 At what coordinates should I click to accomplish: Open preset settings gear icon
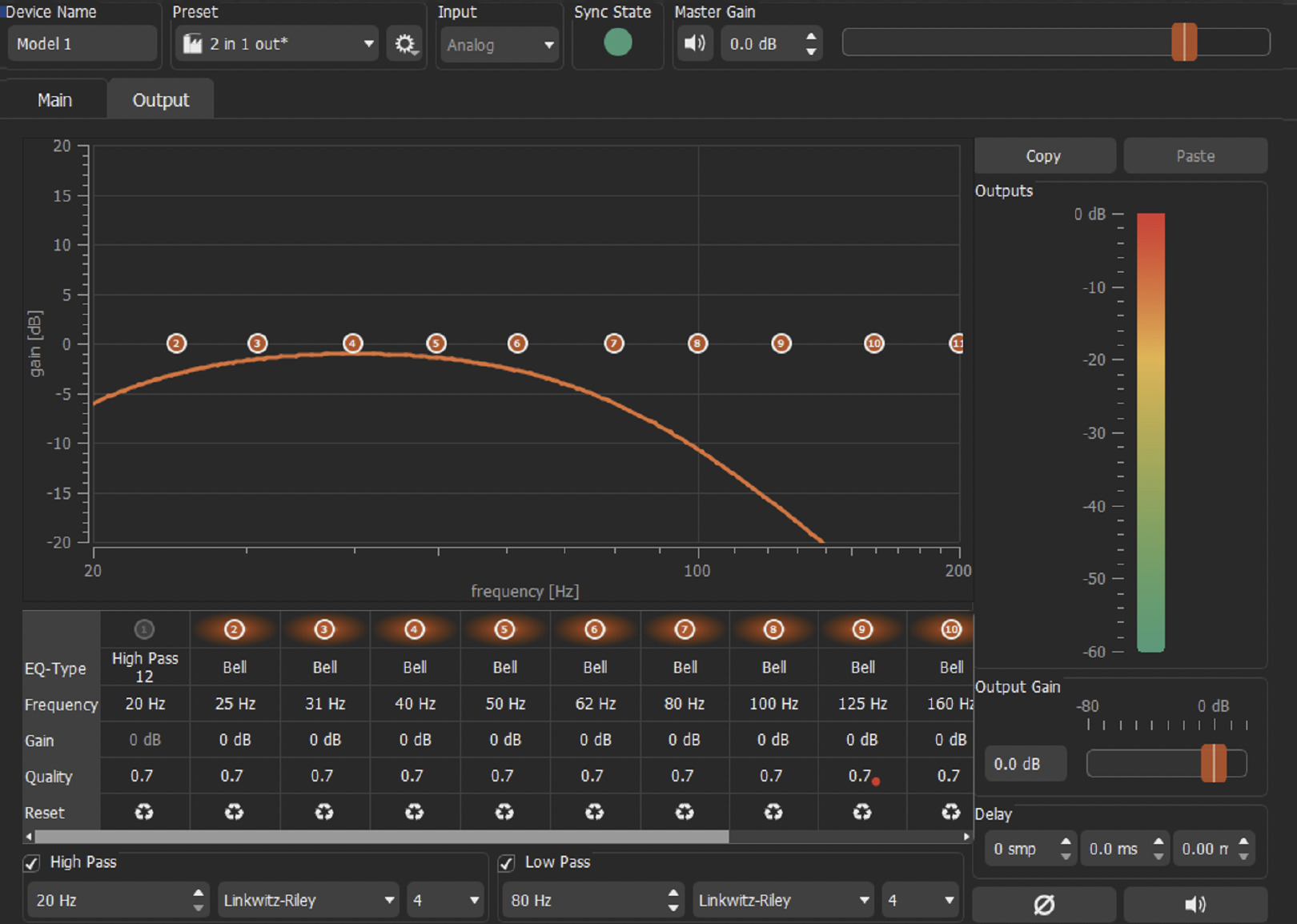click(405, 44)
